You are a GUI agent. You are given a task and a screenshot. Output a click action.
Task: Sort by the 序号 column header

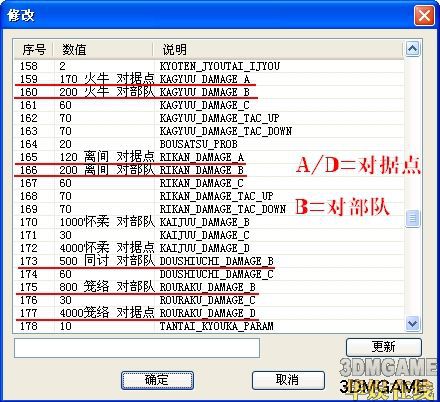(x=34, y=50)
